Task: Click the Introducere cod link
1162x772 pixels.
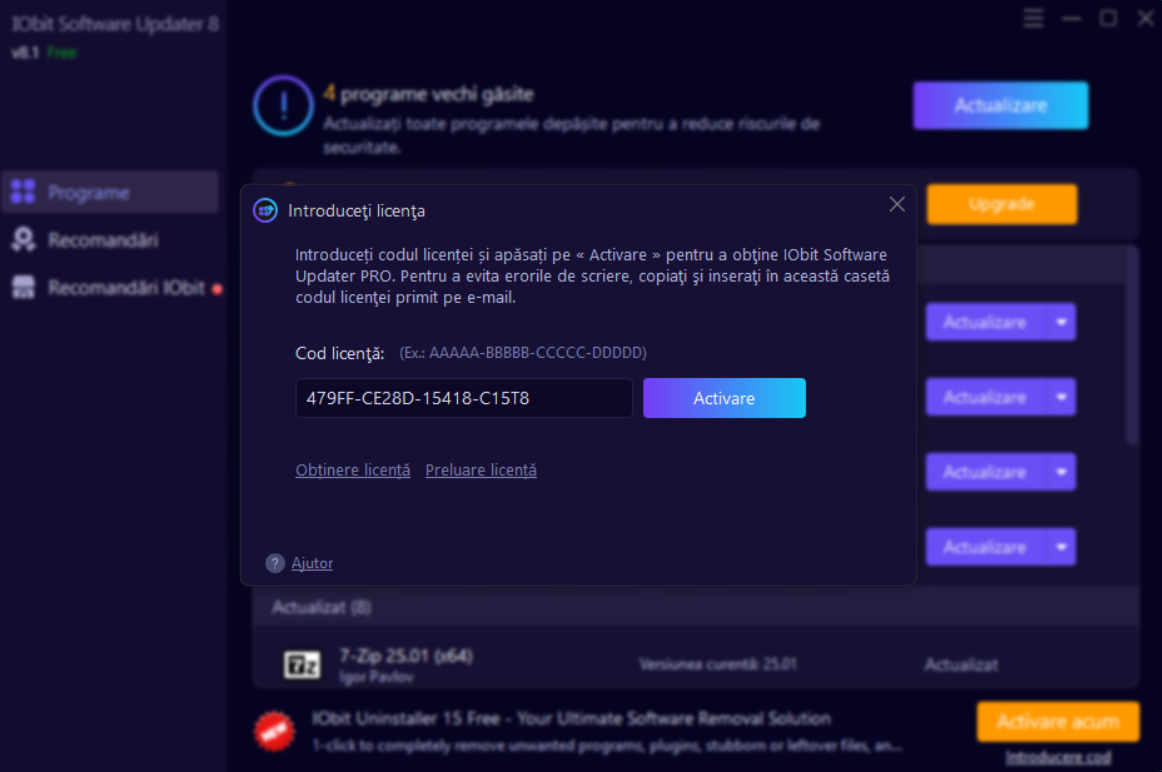Action: tap(1057, 757)
